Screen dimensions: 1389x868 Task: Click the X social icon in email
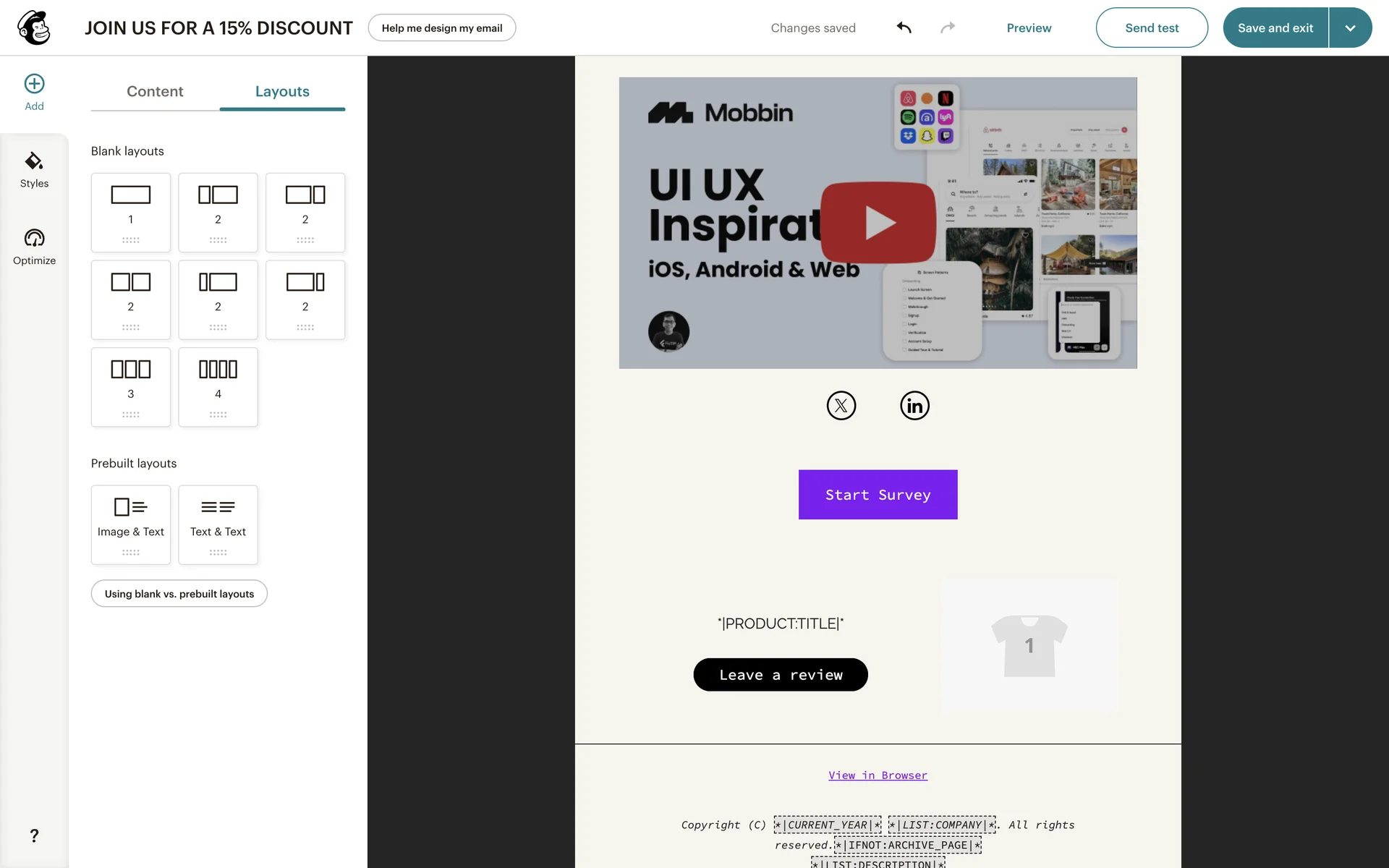coord(841,406)
